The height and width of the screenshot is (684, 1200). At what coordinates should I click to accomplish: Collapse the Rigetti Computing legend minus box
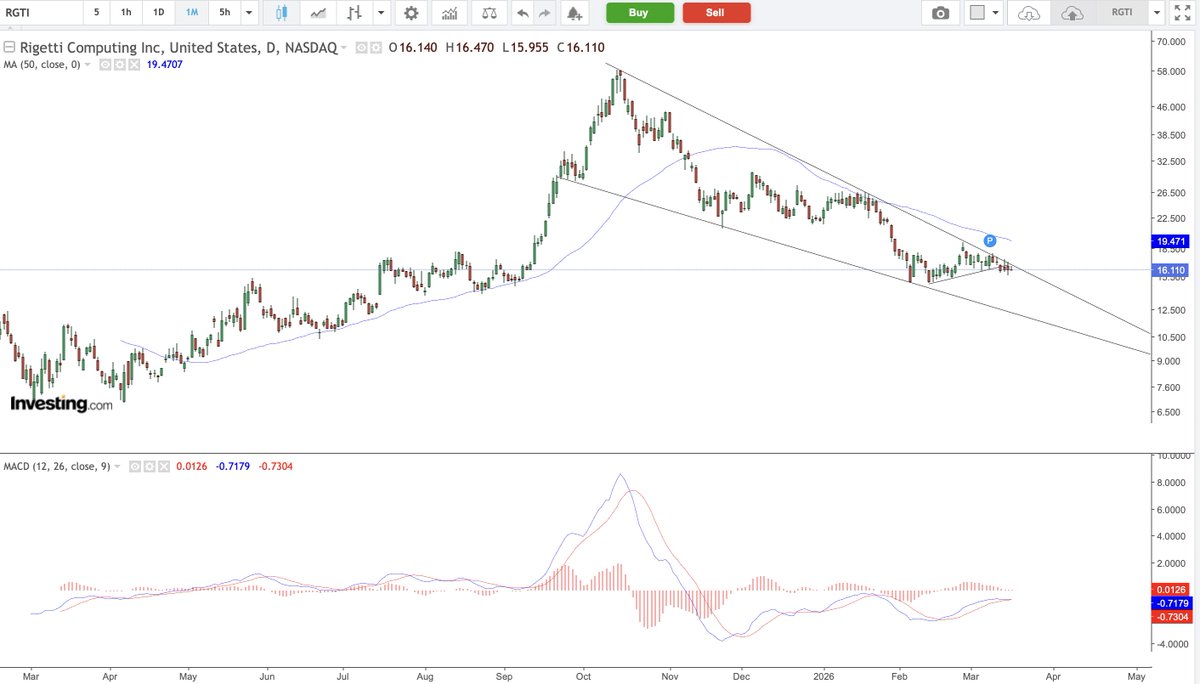pyautogui.click(x=9, y=48)
